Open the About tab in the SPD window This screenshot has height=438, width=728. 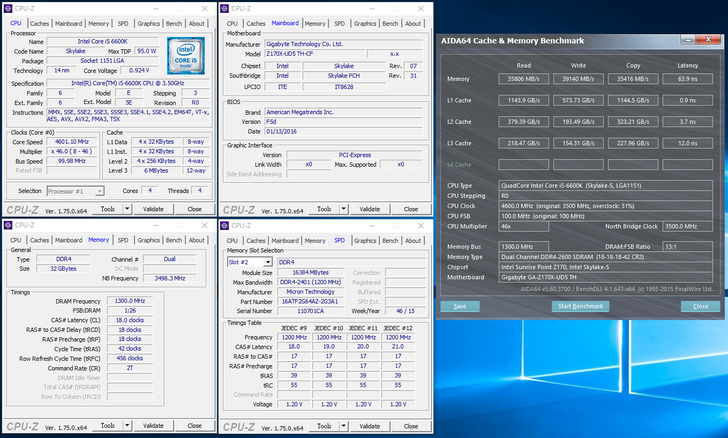415,241
